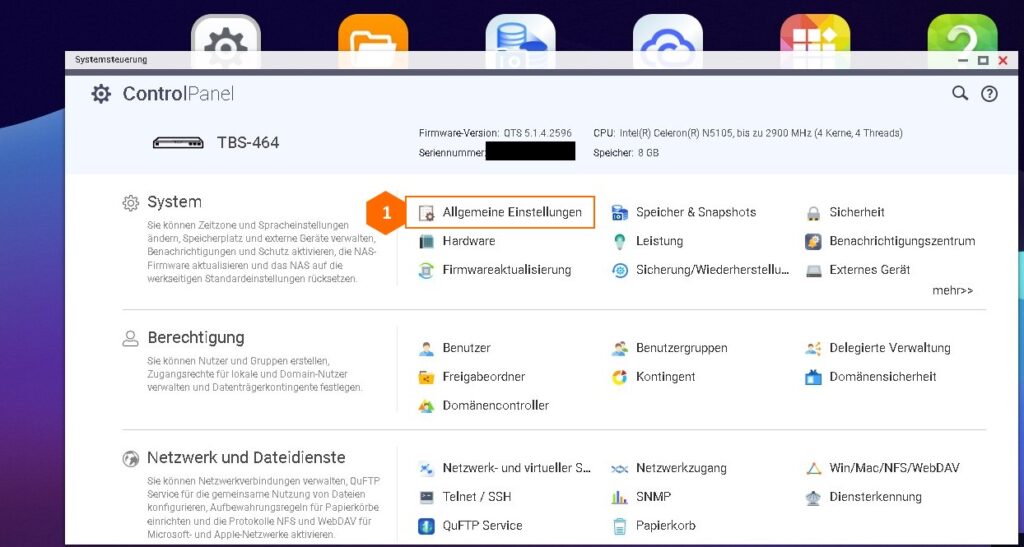Click the Delegierte Verwaltung icon
The image size is (1024, 547).
click(x=813, y=349)
